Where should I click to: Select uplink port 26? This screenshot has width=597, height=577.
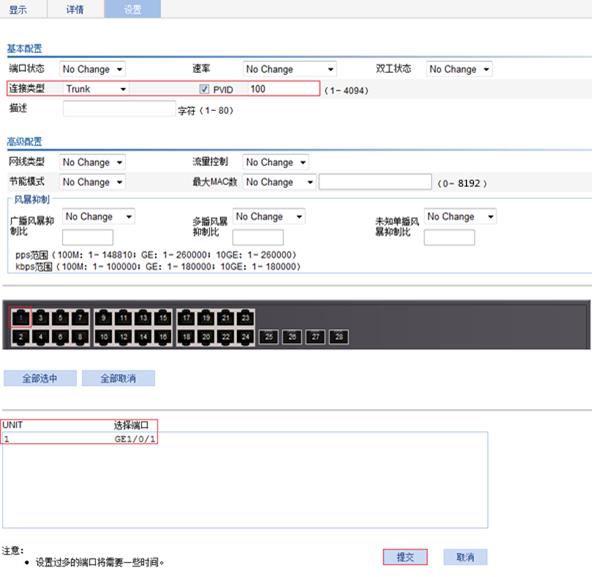292,337
